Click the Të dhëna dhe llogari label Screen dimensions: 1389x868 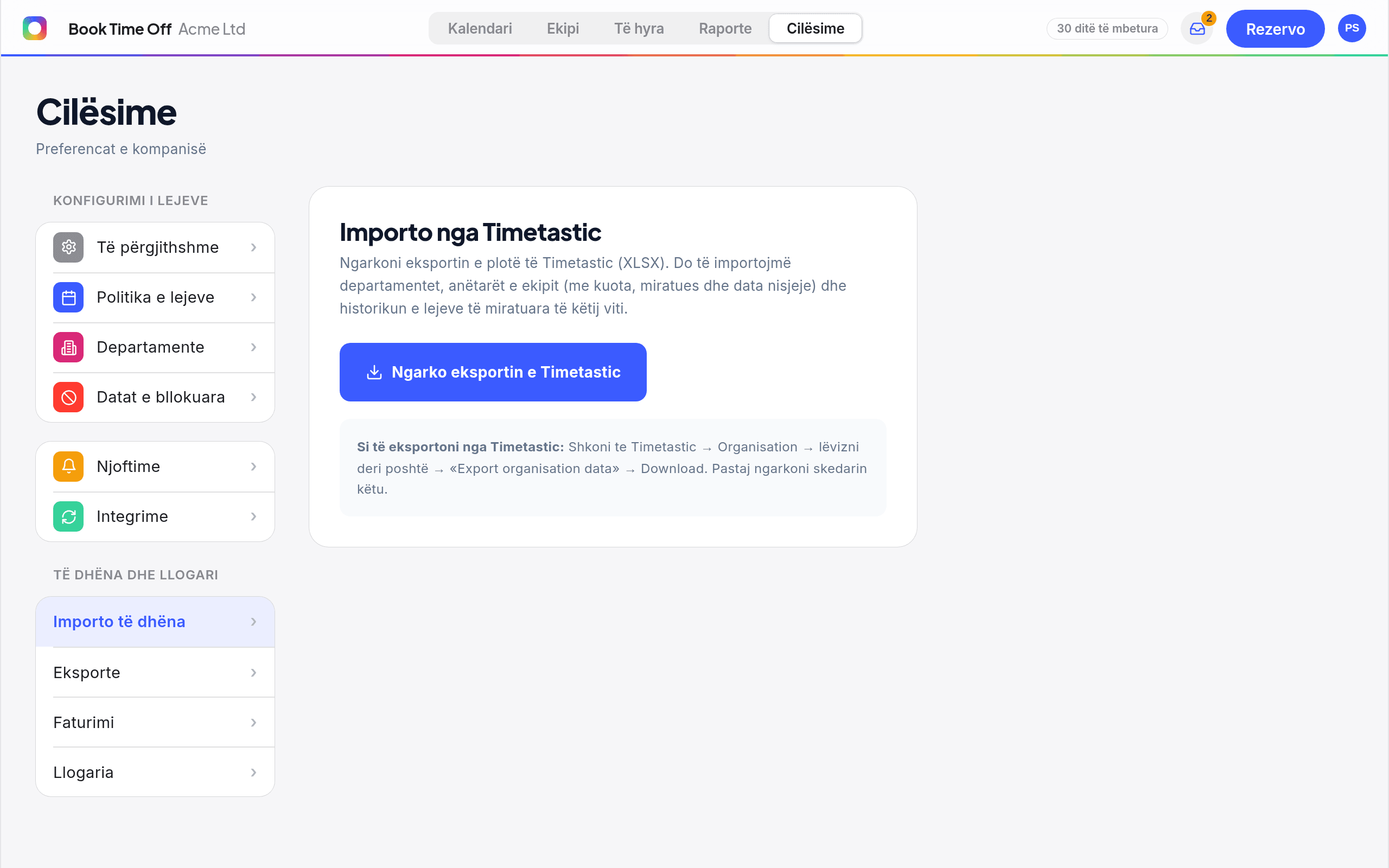click(136, 575)
